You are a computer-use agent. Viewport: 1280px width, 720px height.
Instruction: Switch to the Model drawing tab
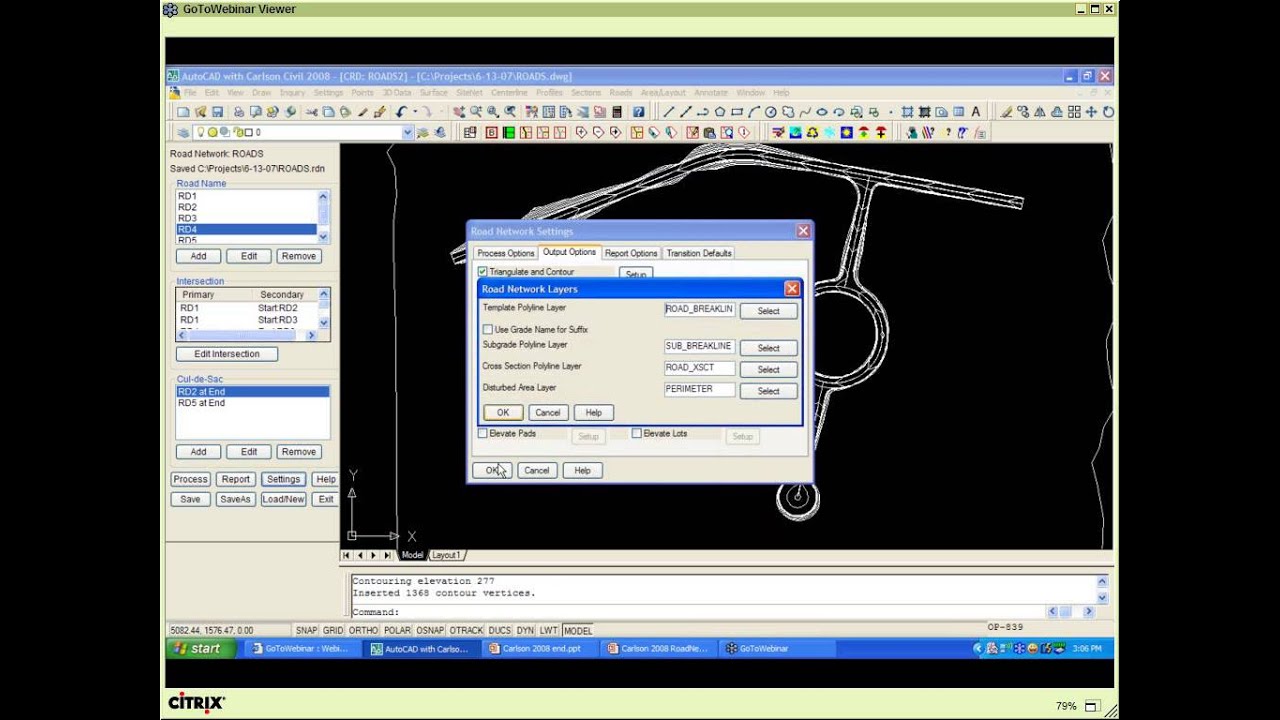coord(412,555)
